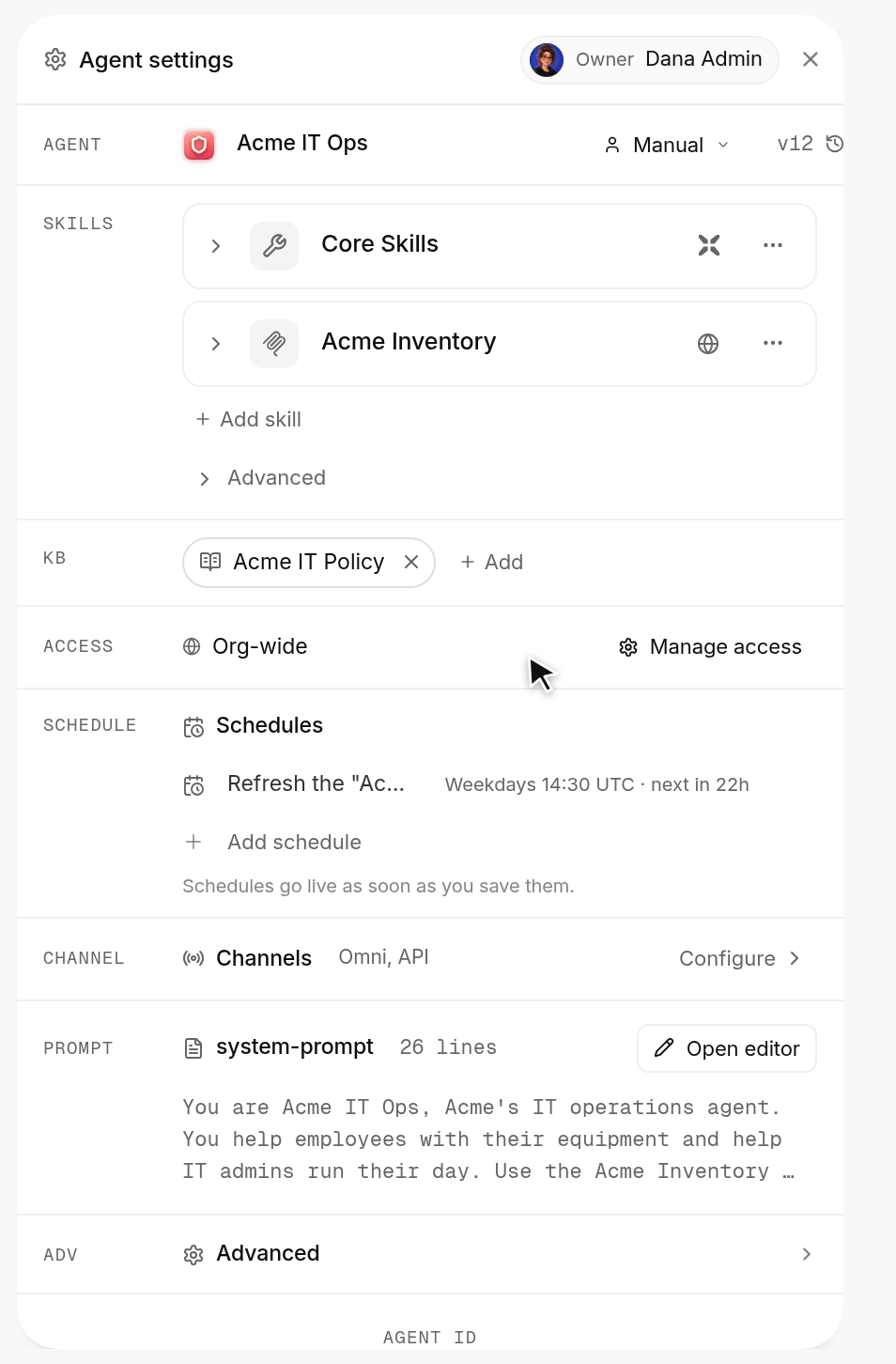Image resolution: width=896 pixels, height=1364 pixels.
Task: Expand Advanced under skills section
Action: pos(262,478)
